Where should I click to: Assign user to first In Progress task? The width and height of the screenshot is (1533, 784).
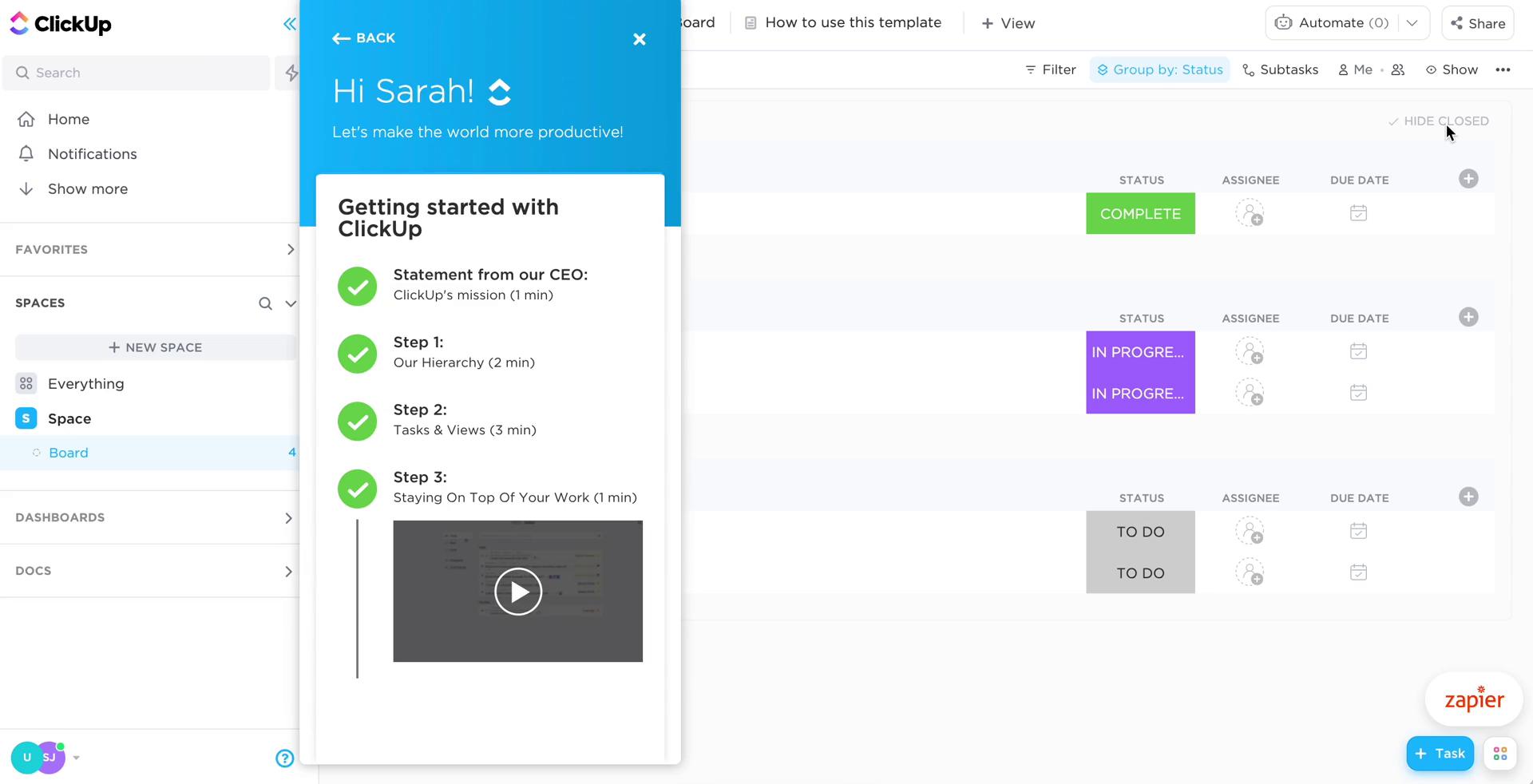click(1250, 351)
